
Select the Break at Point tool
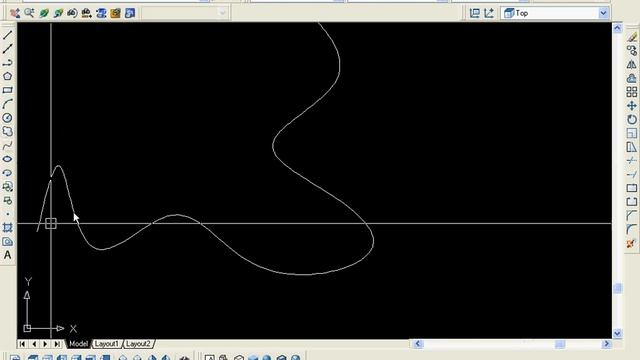click(x=631, y=188)
